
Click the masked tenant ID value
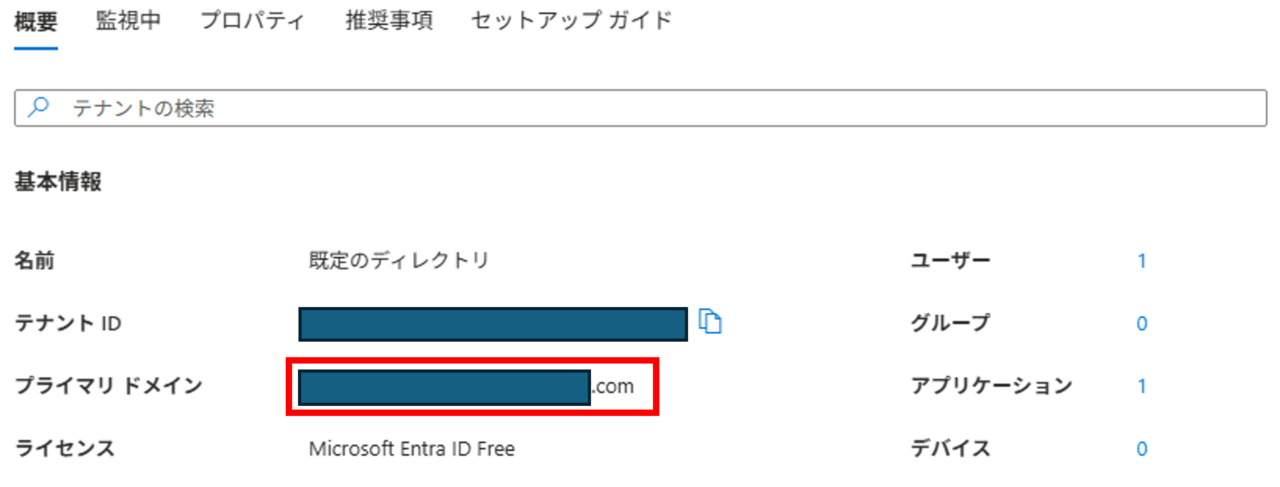click(x=493, y=324)
